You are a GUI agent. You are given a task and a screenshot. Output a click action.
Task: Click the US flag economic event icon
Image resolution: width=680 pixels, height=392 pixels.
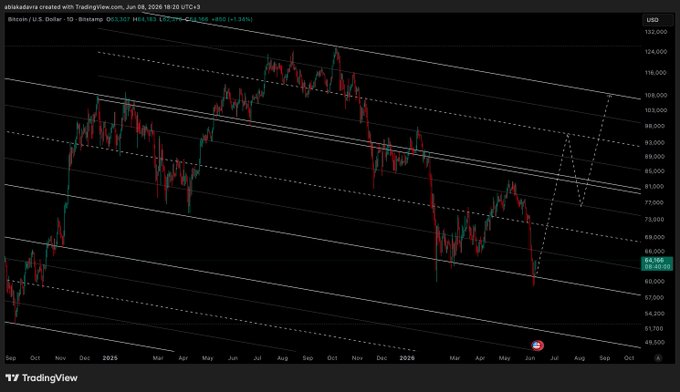point(537,345)
